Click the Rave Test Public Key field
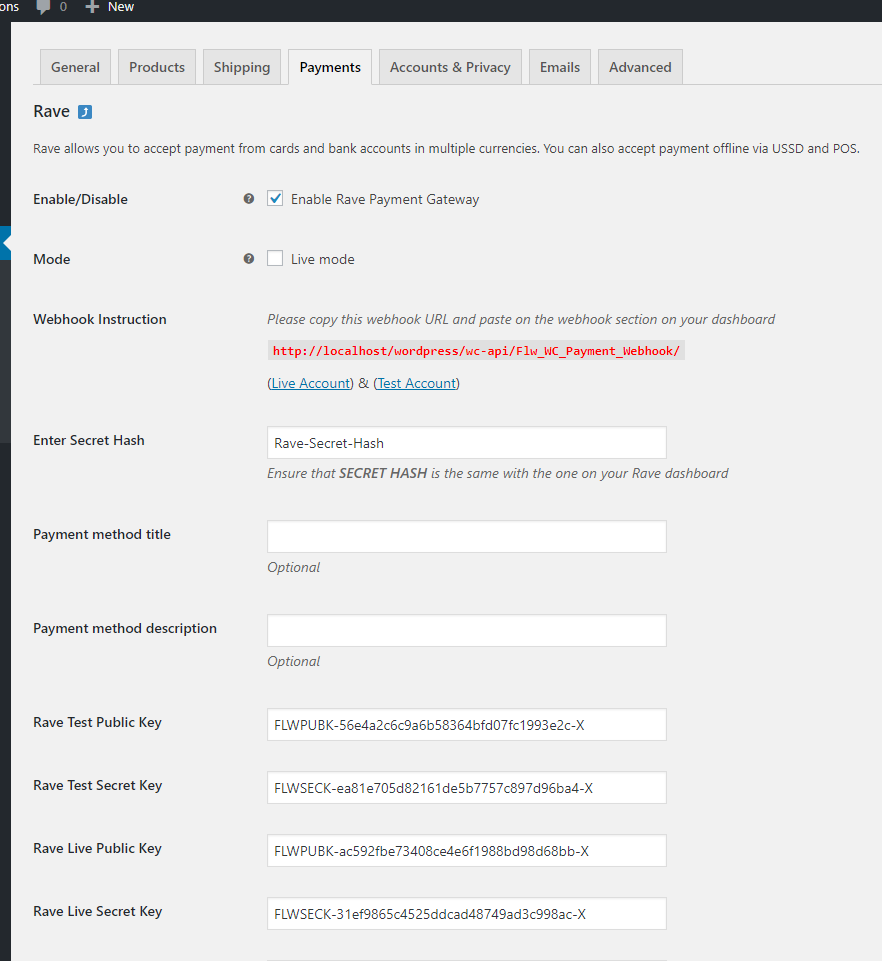The height and width of the screenshot is (961, 882). click(466, 724)
